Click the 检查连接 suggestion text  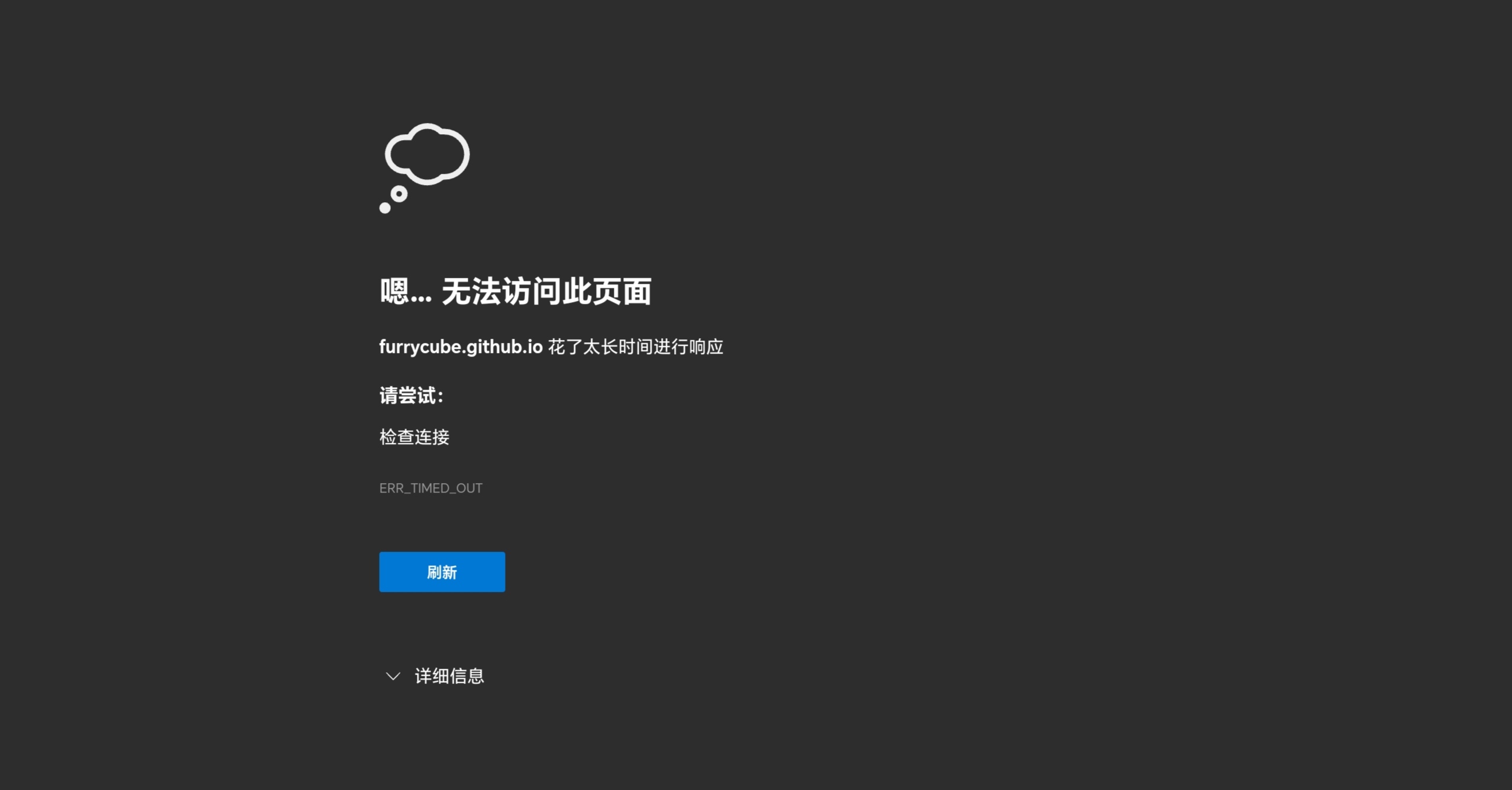coord(414,437)
